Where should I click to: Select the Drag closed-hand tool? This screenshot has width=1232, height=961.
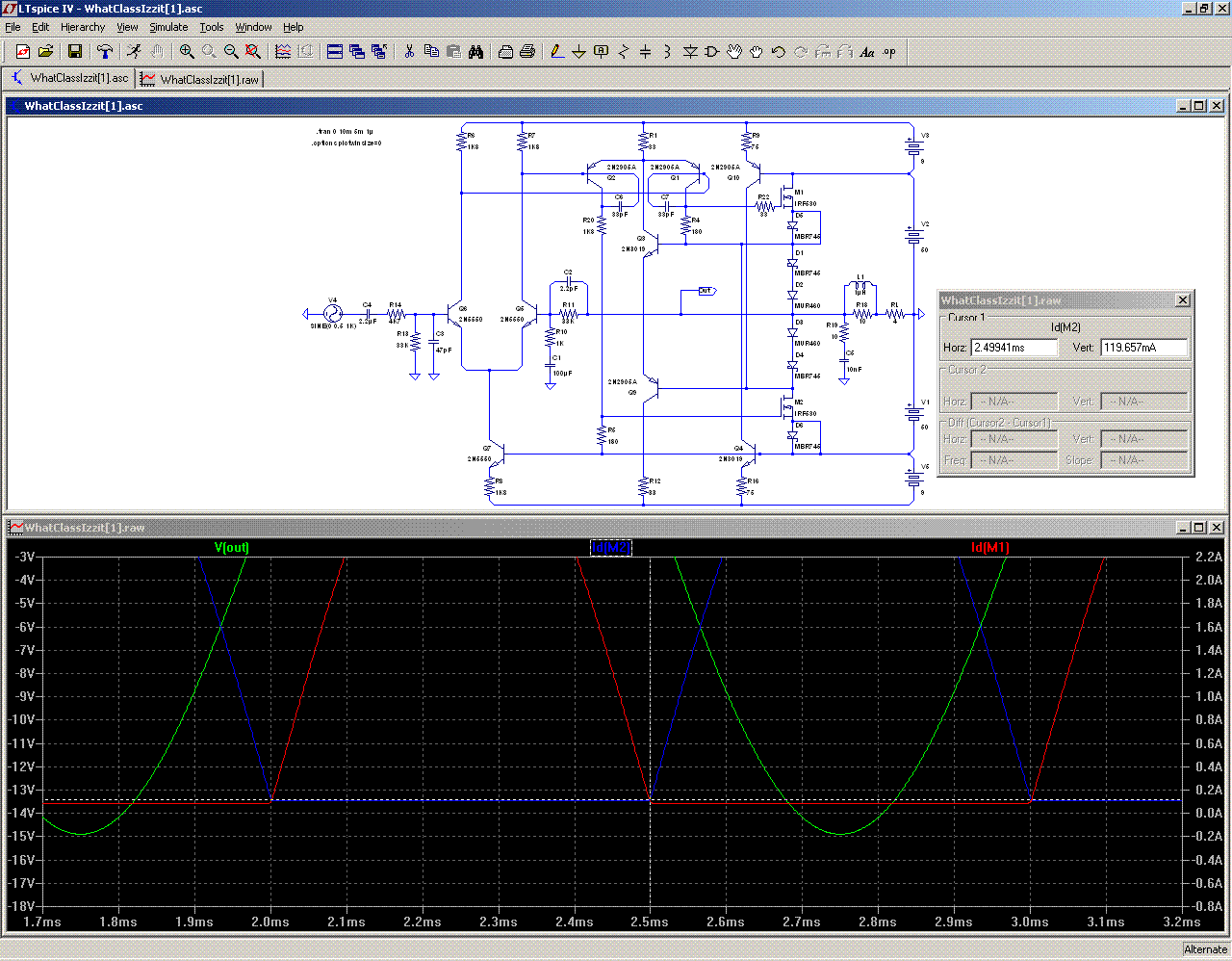[756, 52]
